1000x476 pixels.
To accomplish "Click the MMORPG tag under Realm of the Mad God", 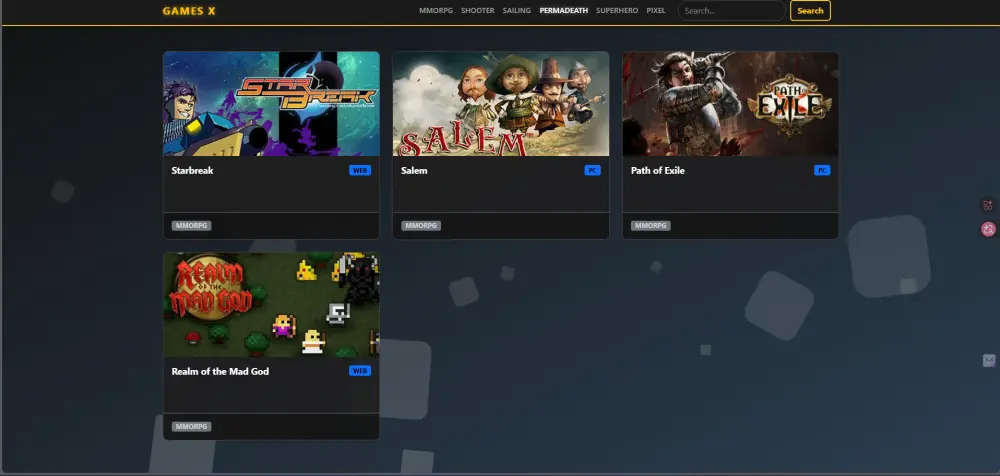I will (x=191, y=426).
